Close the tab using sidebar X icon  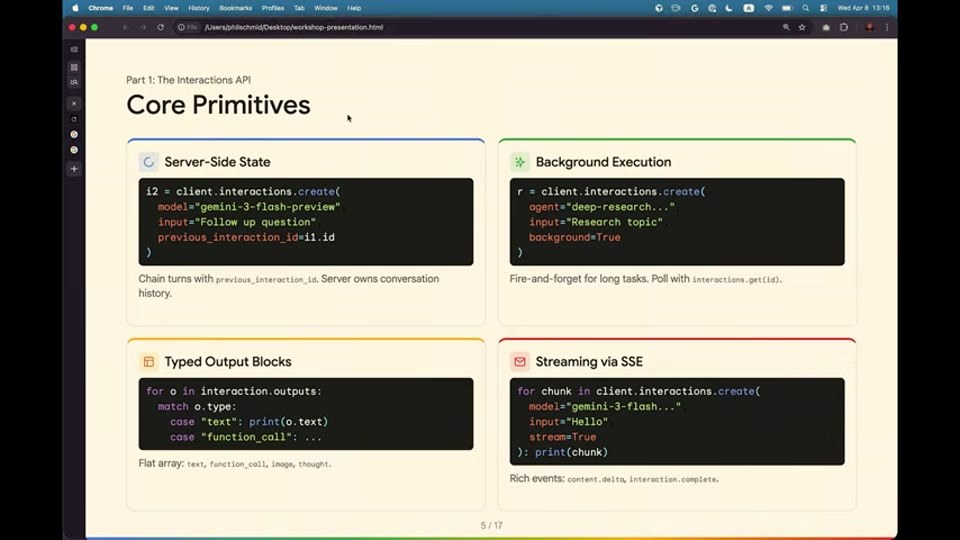point(74,103)
